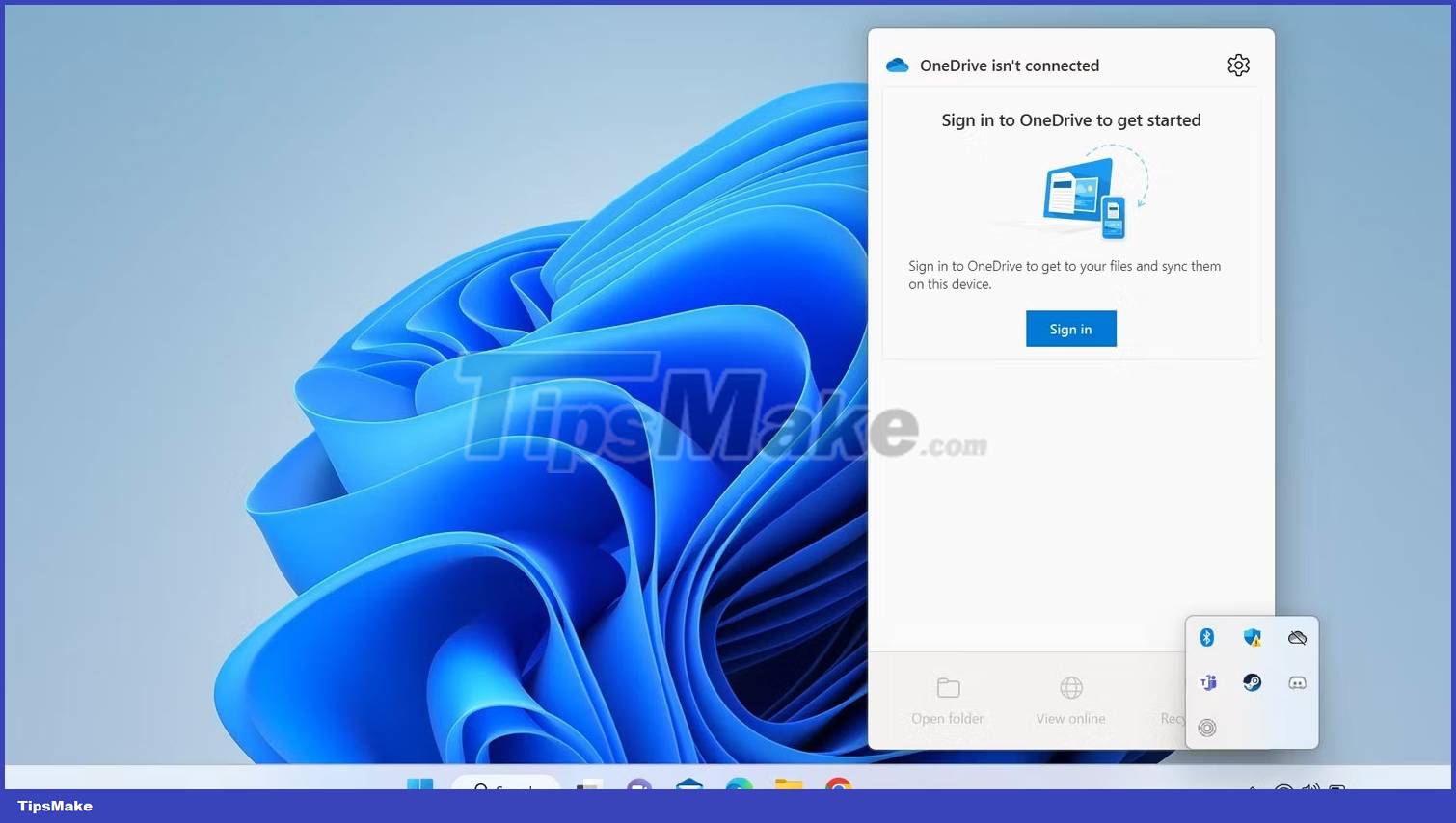Open Microsoft Teams tray icon
The height and width of the screenshot is (823, 1456).
pos(1207,682)
